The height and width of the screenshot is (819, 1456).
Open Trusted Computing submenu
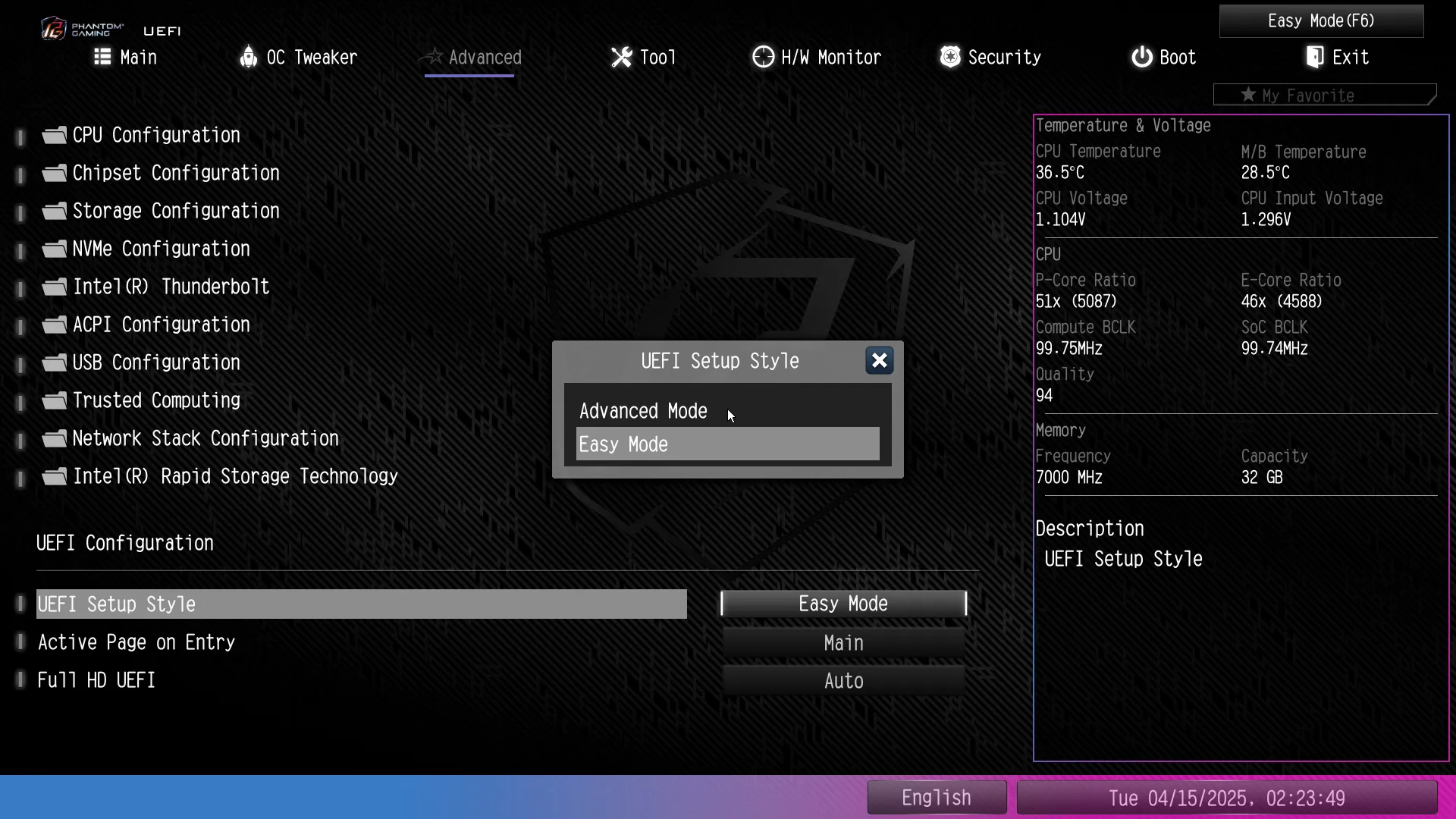click(156, 400)
